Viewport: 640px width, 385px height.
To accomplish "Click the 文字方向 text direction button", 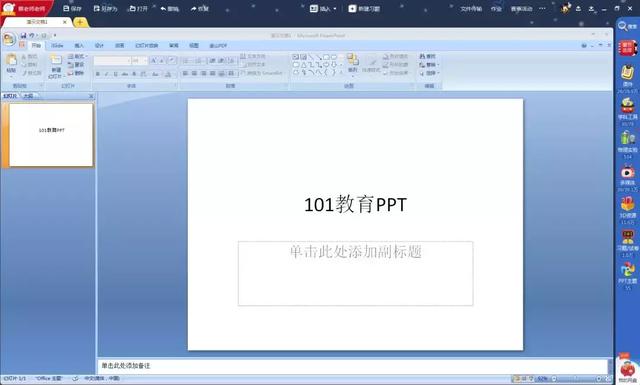I will point(253,56).
